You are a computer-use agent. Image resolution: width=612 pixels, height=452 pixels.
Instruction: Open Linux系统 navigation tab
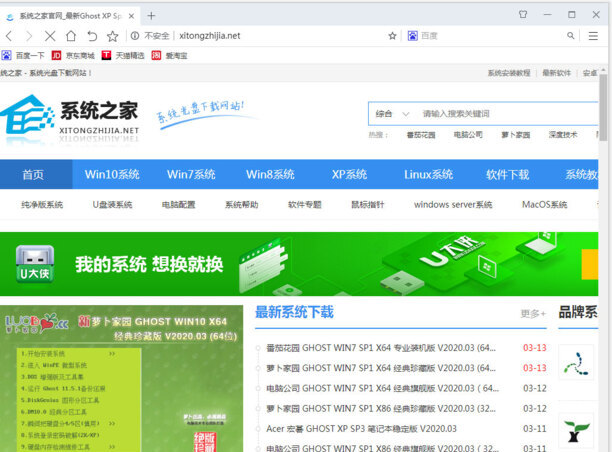coord(429,174)
